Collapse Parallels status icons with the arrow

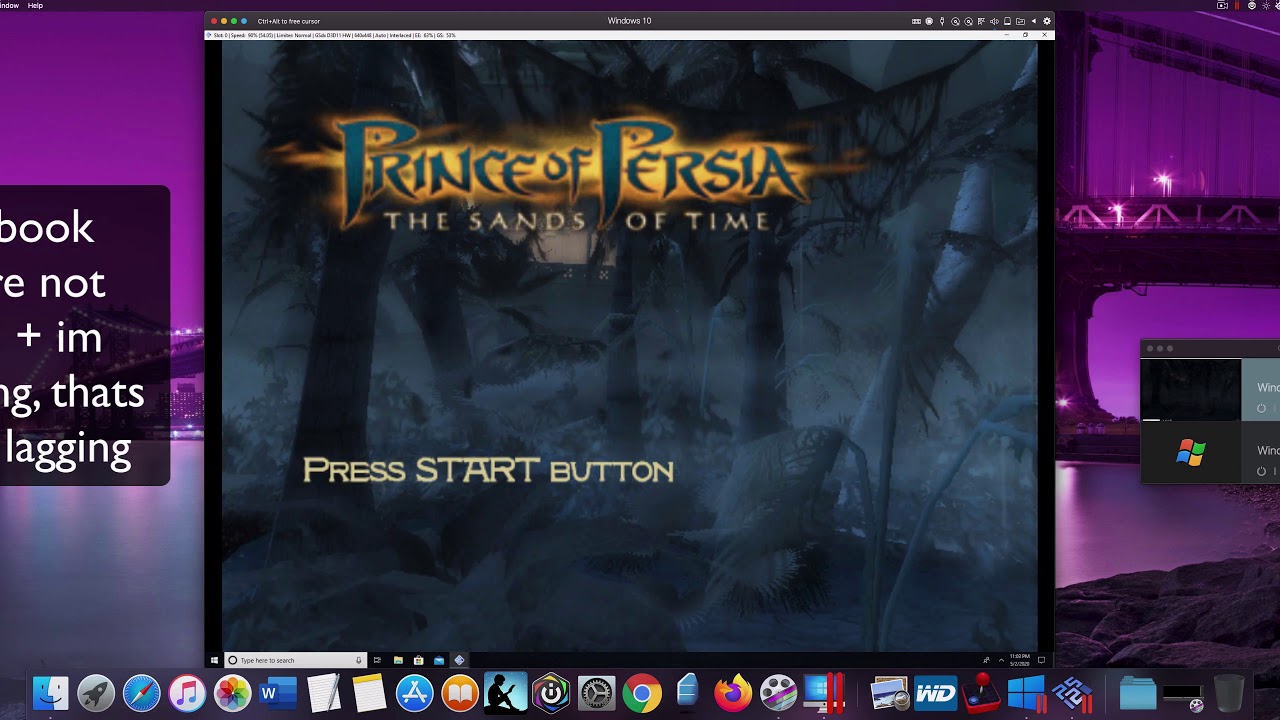(1034, 21)
